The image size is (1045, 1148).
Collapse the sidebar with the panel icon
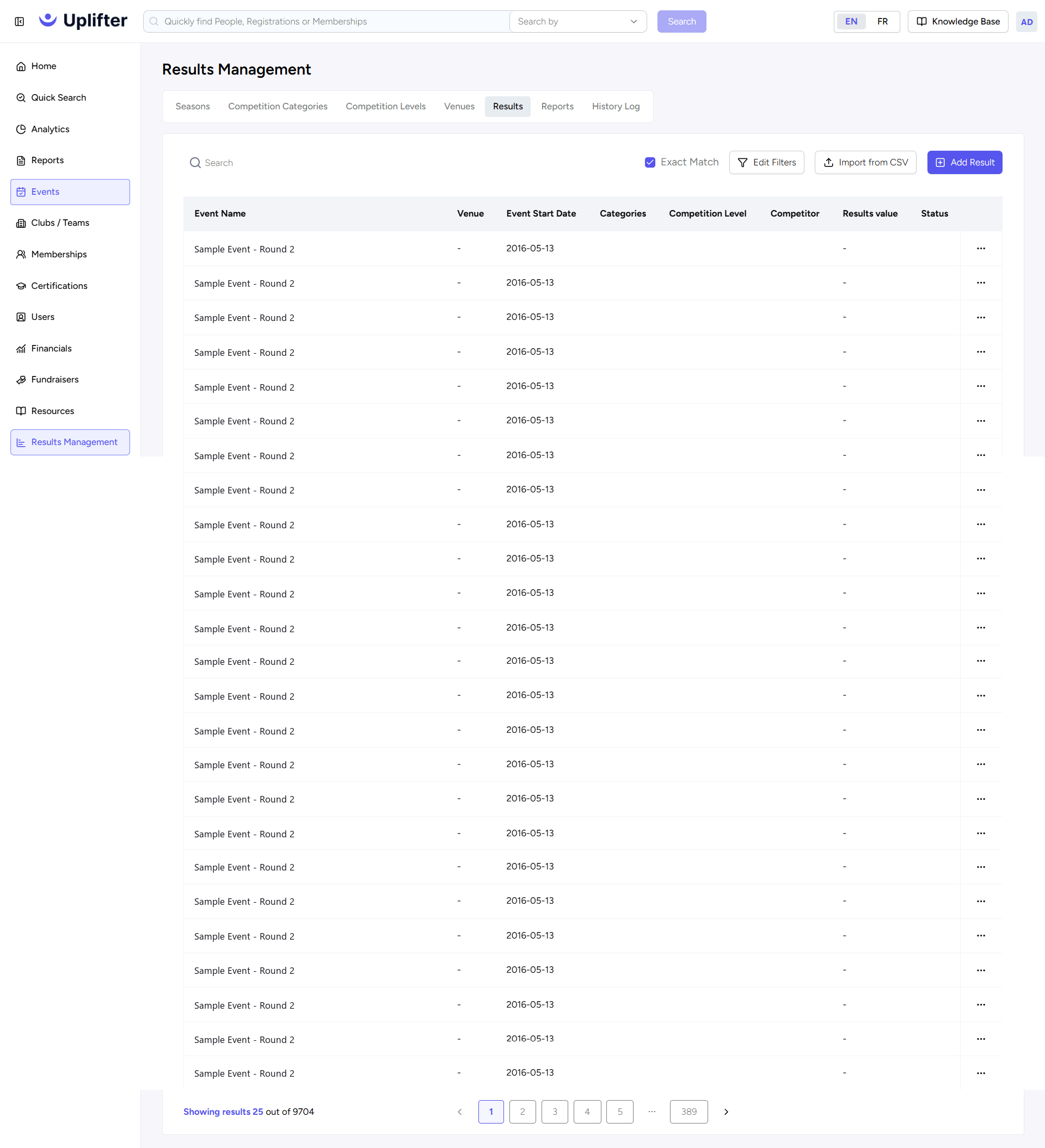pyautogui.click(x=20, y=22)
